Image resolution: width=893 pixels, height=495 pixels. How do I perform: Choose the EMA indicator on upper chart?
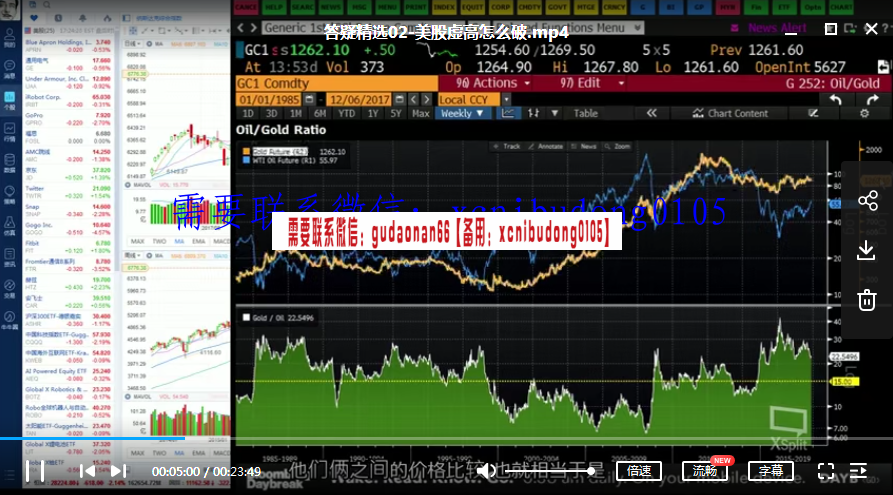pos(199,241)
